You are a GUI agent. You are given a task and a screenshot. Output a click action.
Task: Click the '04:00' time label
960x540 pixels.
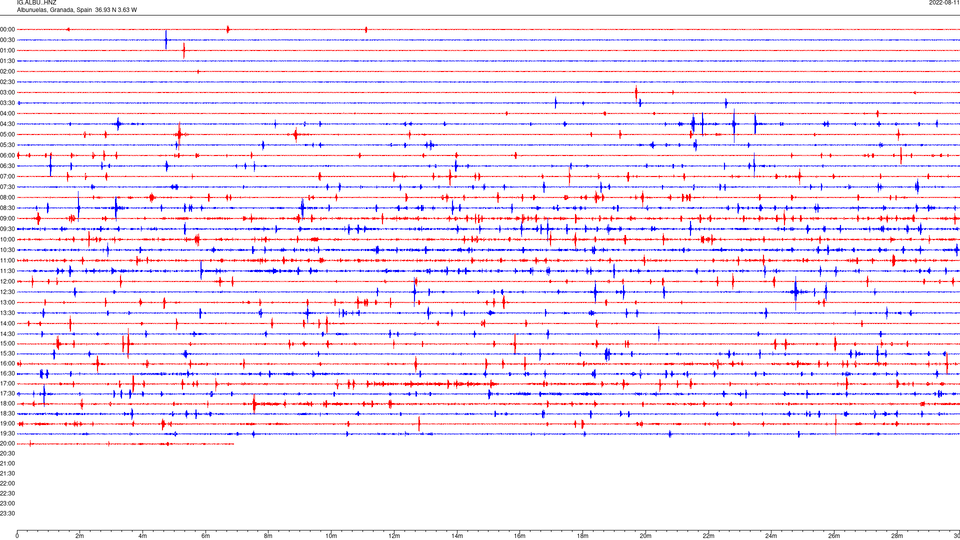tap(8, 113)
